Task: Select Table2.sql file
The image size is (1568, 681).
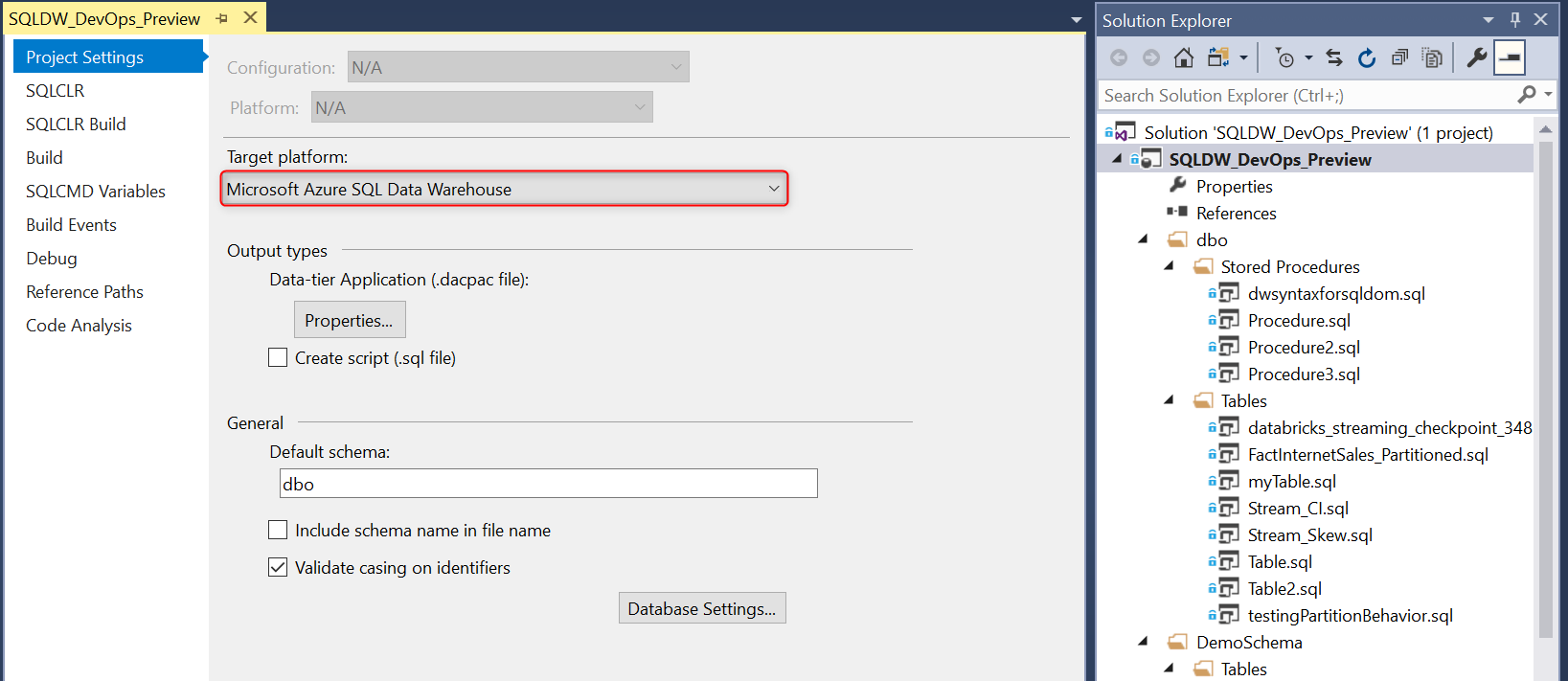Action: click(1284, 588)
